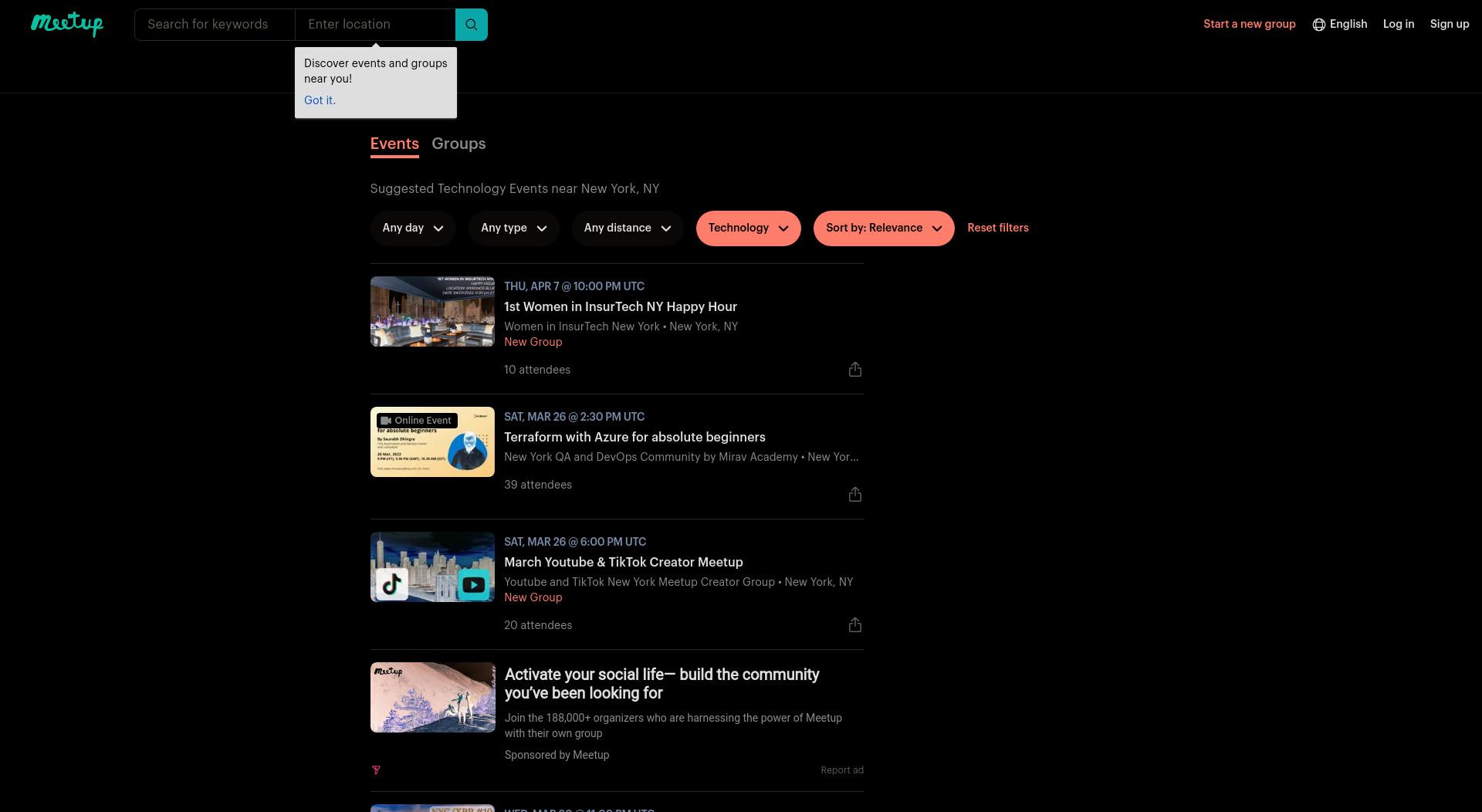
Task: Open the Terraform with Azure thumbnail
Action: pyautogui.click(x=432, y=442)
